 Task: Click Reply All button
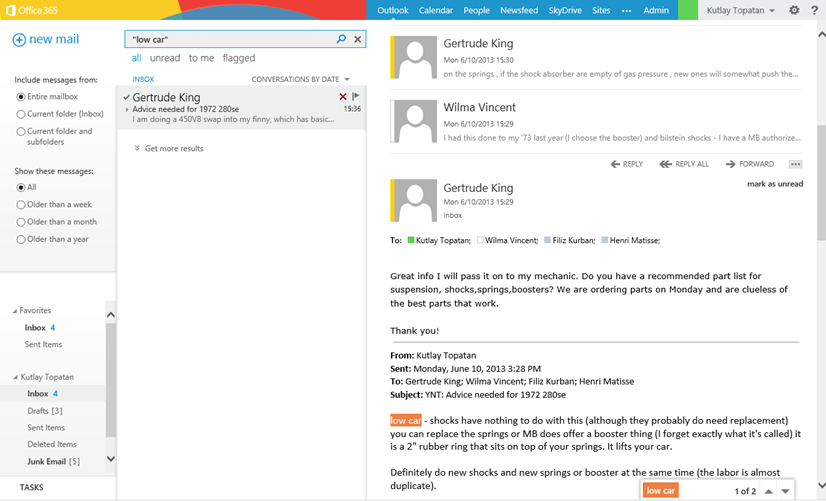click(x=684, y=164)
